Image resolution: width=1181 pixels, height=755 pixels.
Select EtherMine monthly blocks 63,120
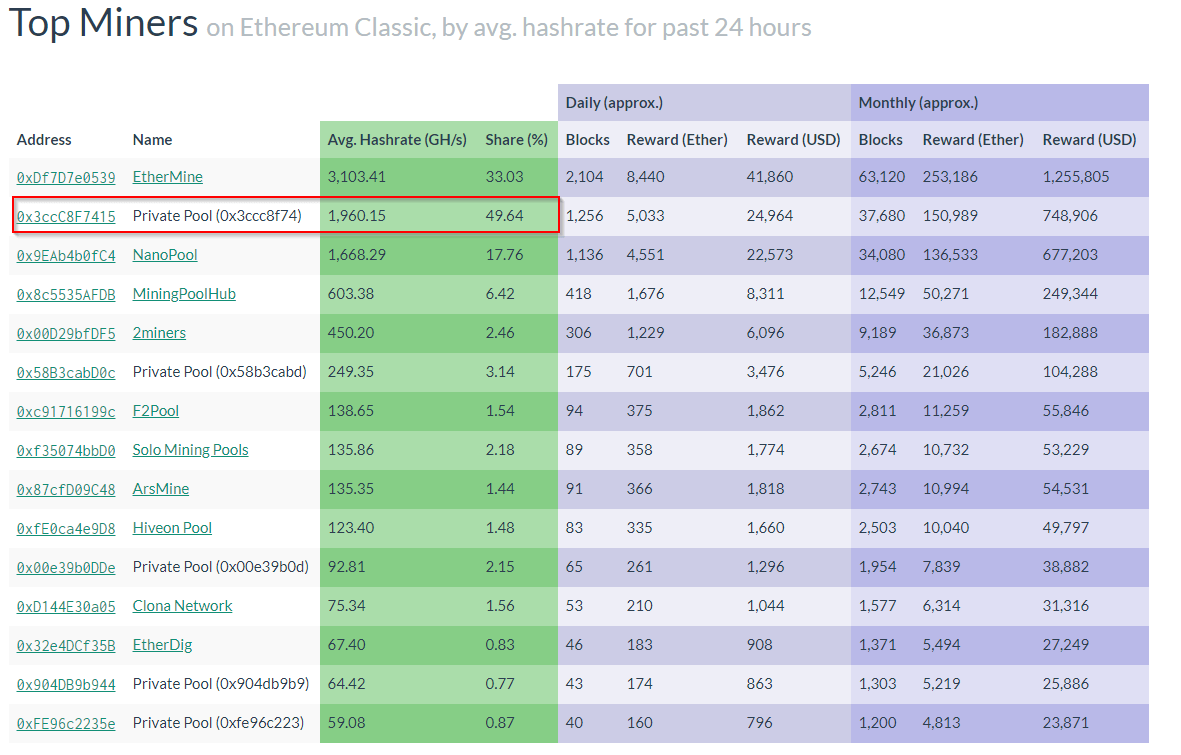882,177
